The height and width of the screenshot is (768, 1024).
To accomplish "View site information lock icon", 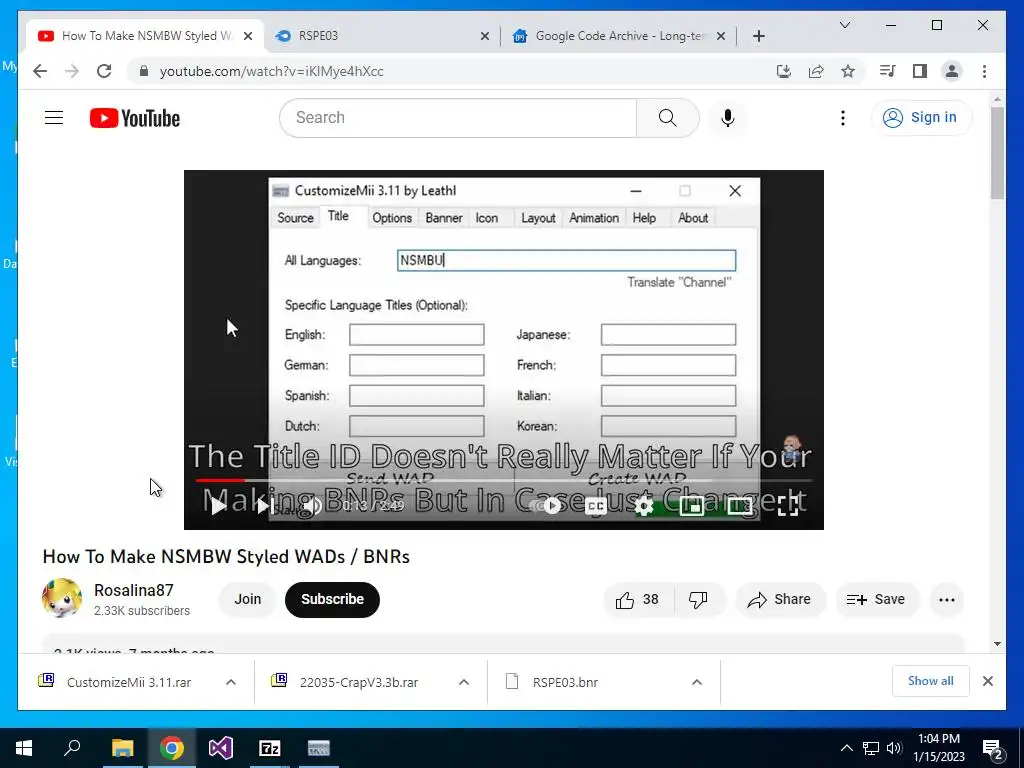I will coord(144,71).
